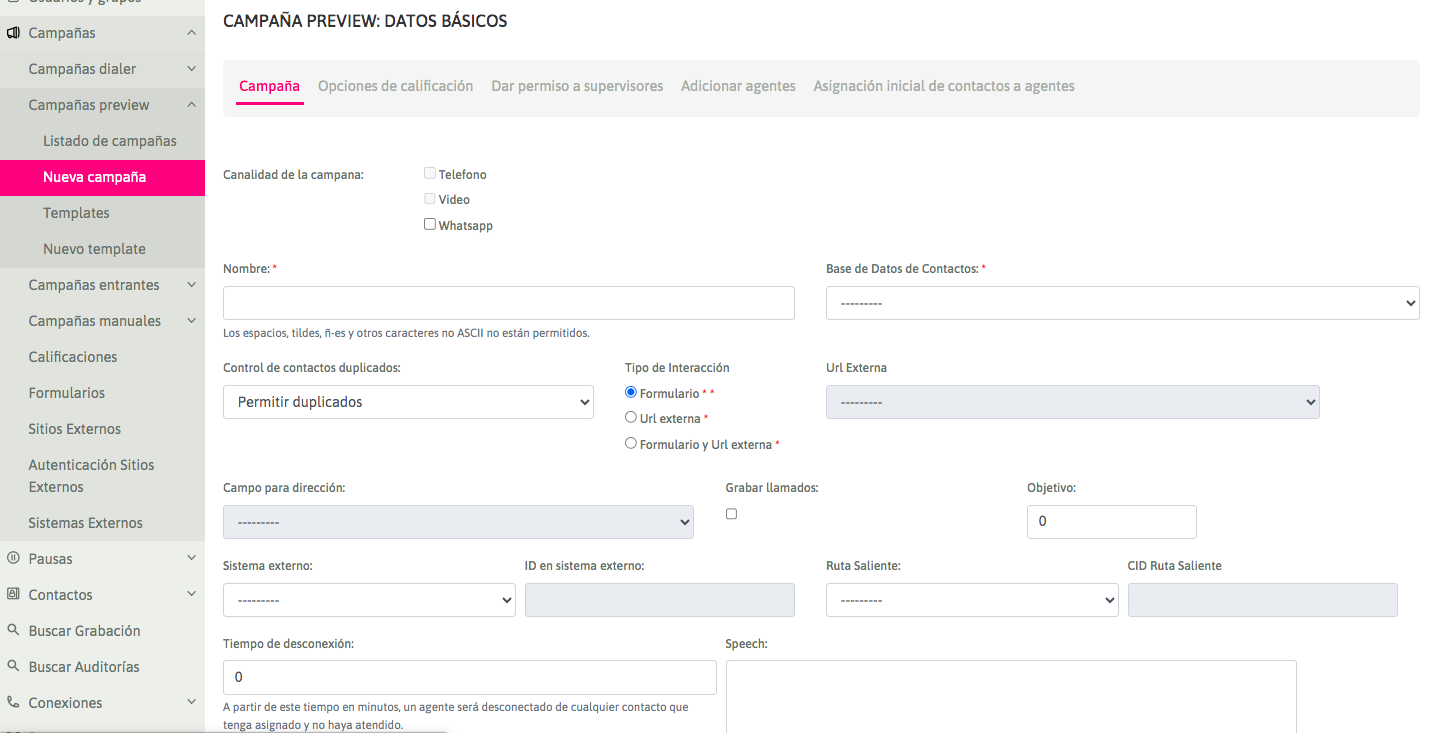Switch to Opciones de calificación tab
This screenshot has height=733, width=1429.
coord(395,86)
